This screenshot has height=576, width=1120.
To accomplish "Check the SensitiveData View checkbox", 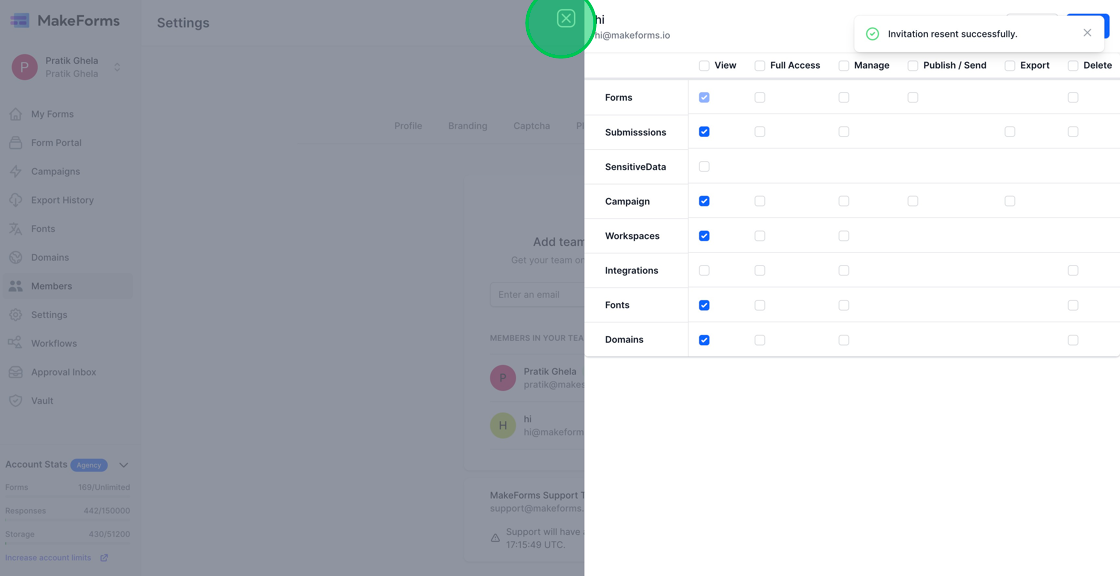I will click(704, 166).
